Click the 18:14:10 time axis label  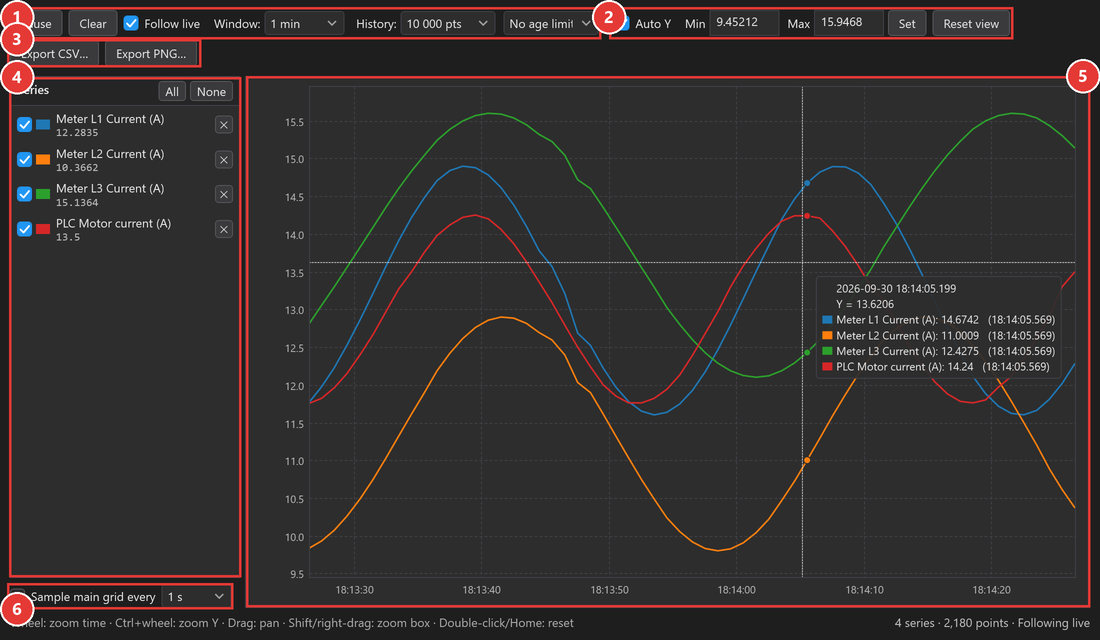[864, 589]
